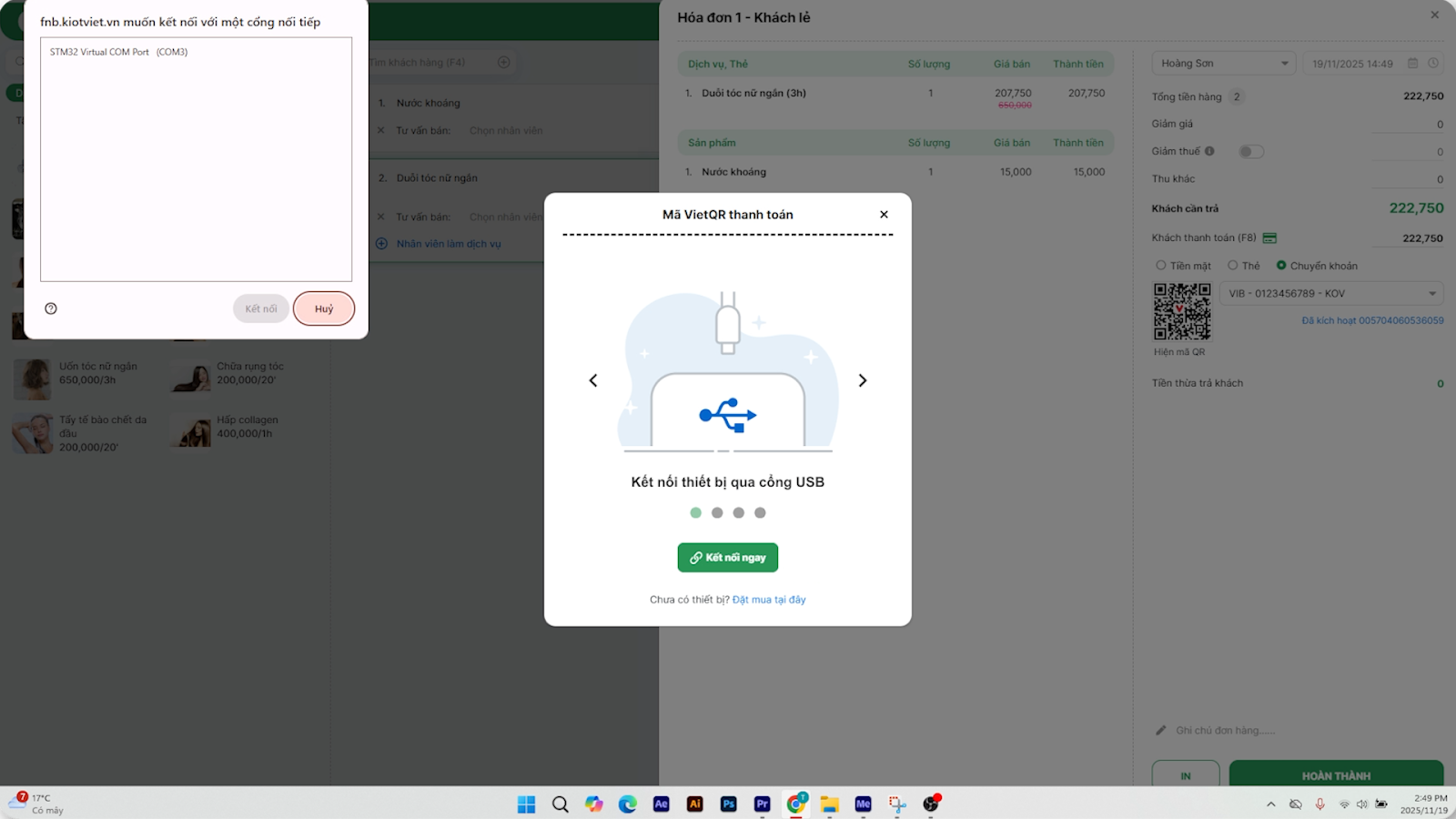Remove Tư vấn bán under Duỗi tóc nữ ngắn

[381, 217]
